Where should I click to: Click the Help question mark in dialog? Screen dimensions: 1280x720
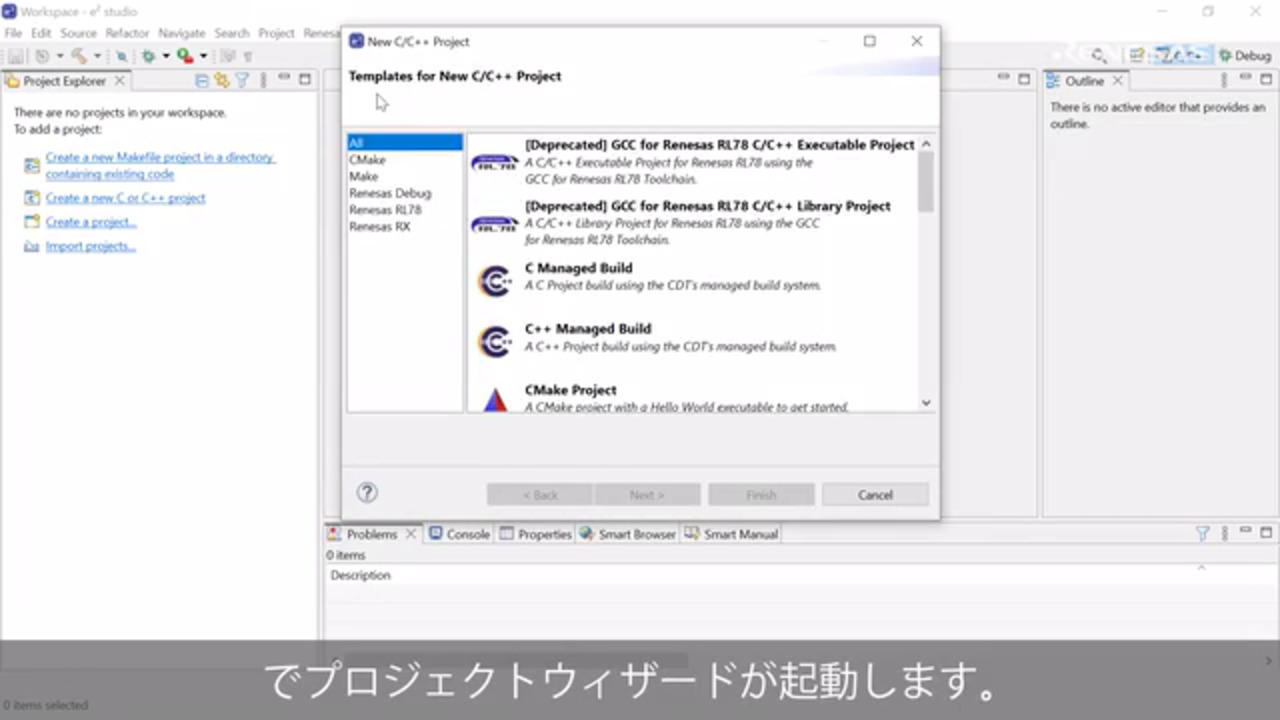pyautogui.click(x=367, y=492)
